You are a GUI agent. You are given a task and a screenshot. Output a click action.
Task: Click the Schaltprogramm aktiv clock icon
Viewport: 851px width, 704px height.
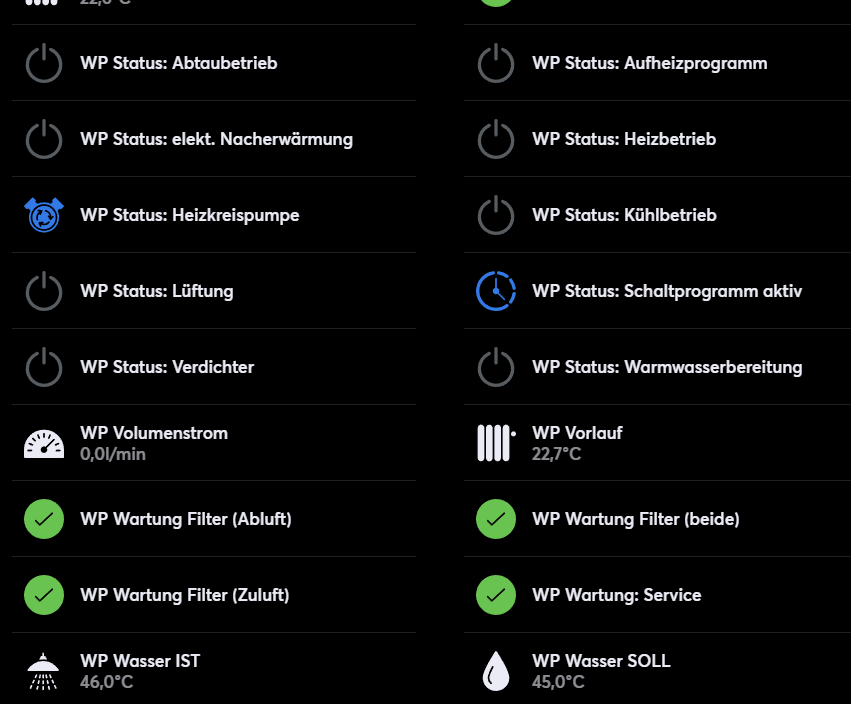(x=496, y=291)
